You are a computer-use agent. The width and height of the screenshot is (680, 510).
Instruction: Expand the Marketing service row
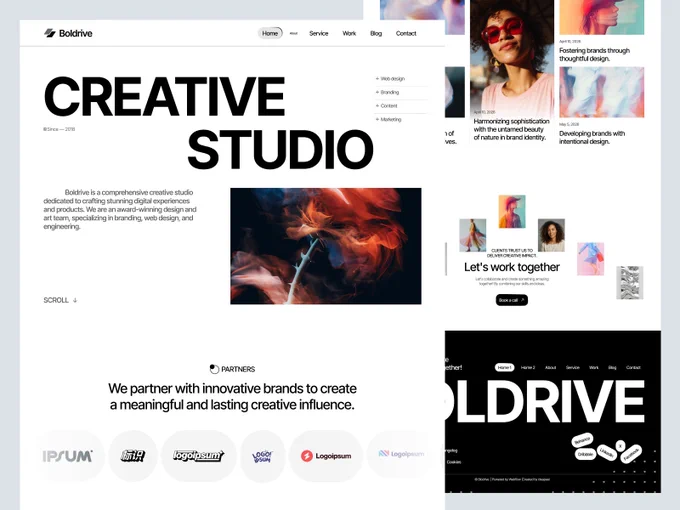pyautogui.click(x=401, y=119)
